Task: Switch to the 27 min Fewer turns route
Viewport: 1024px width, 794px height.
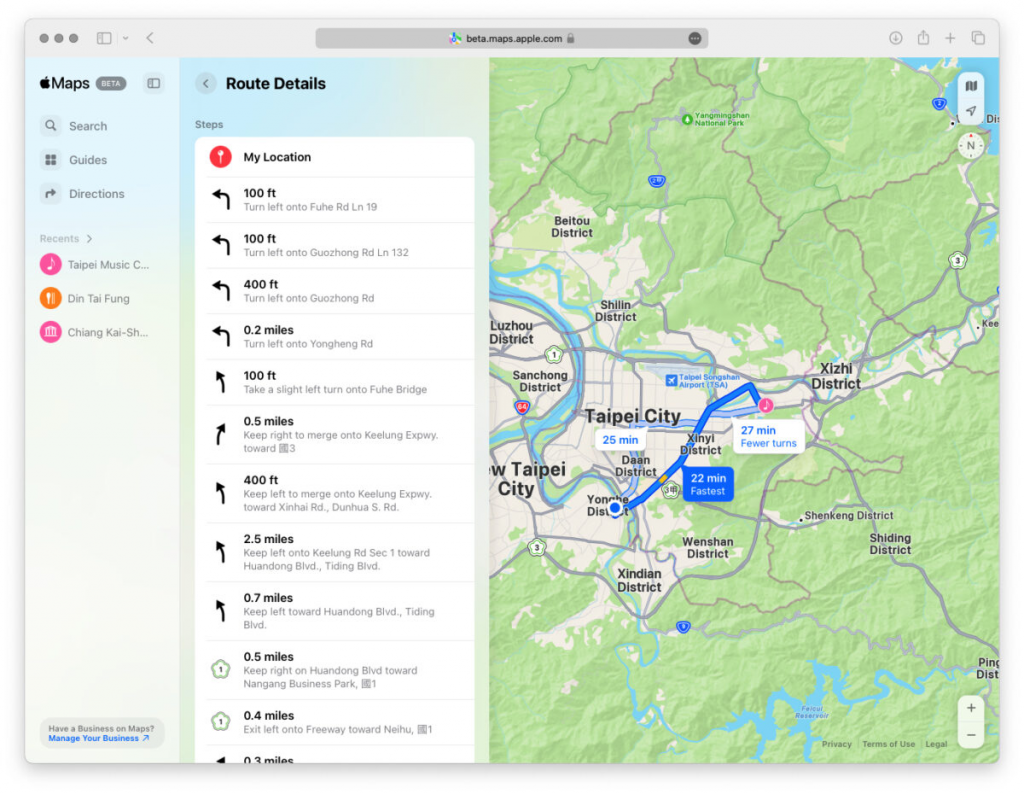Action: point(768,437)
